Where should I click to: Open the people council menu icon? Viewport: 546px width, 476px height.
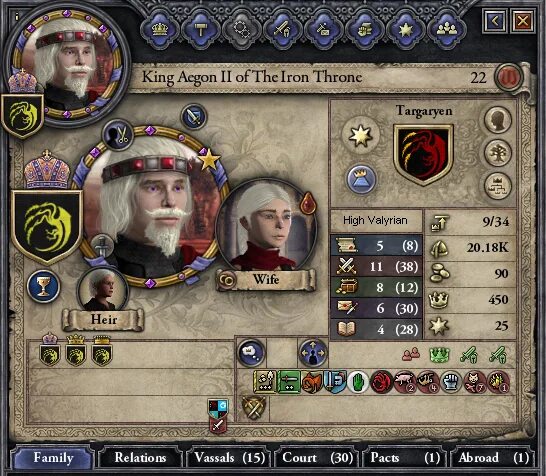click(x=447, y=29)
